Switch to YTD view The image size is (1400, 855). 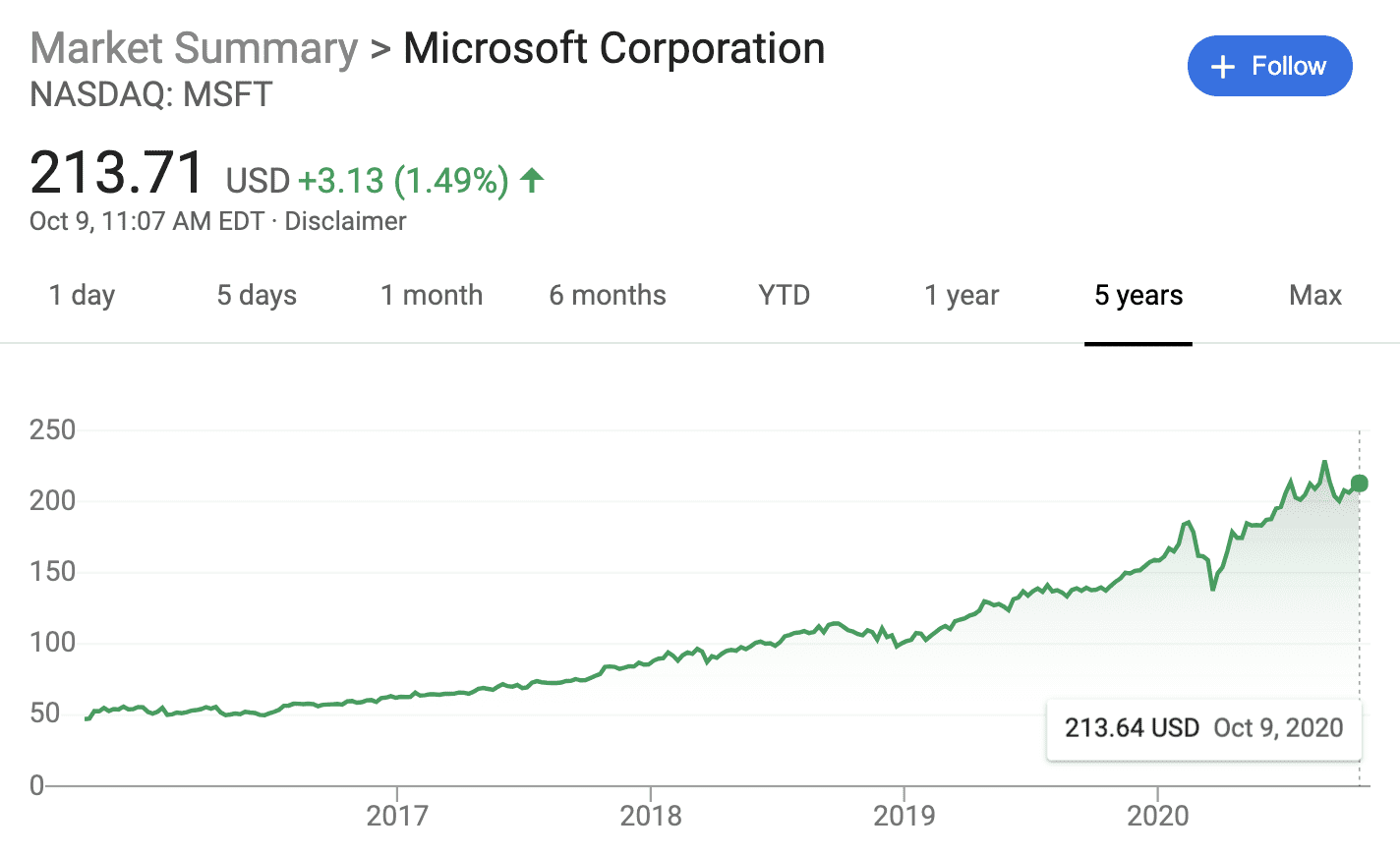784,296
